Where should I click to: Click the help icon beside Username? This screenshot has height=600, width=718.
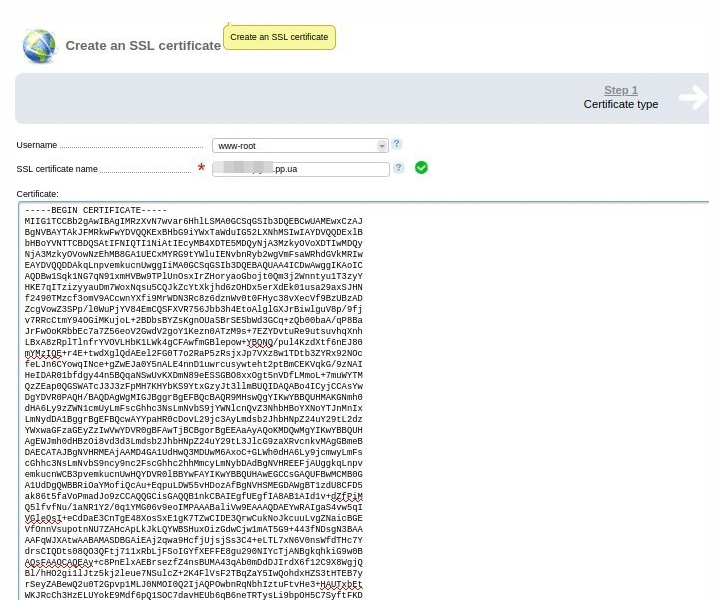click(x=397, y=145)
